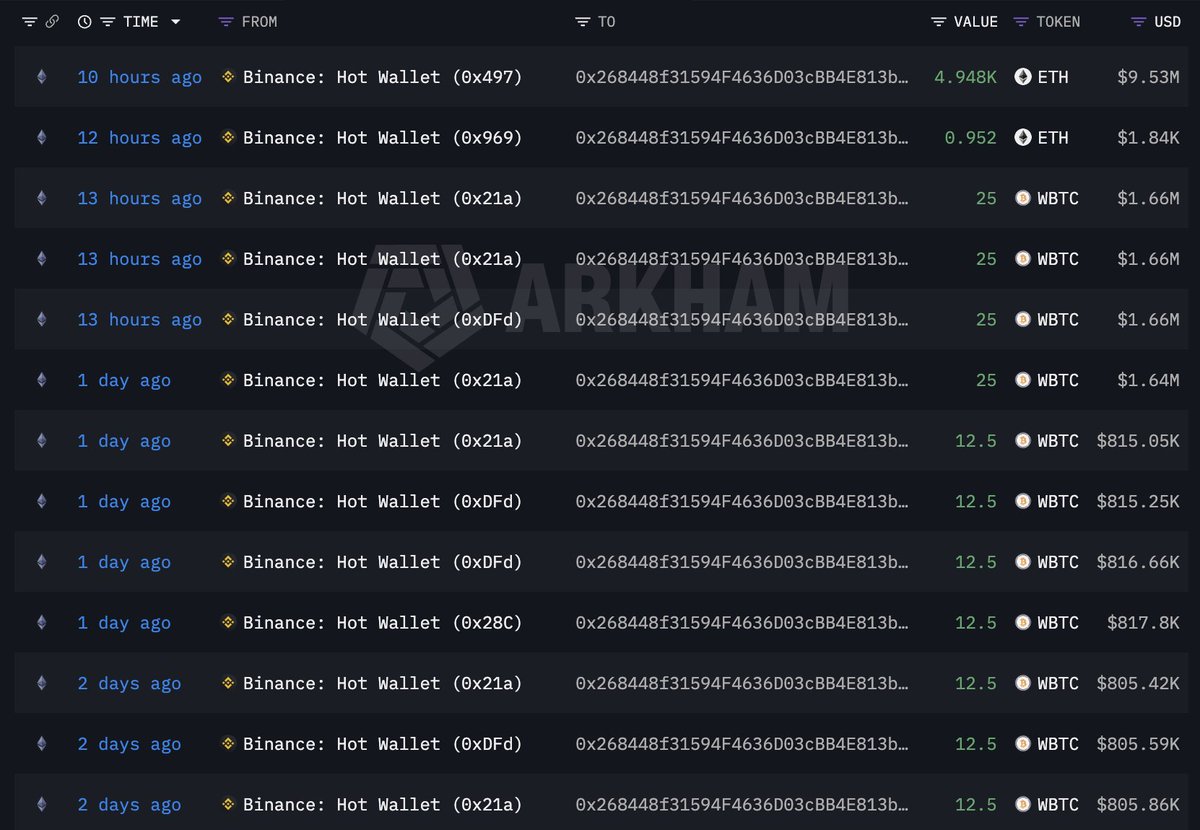The height and width of the screenshot is (830, 1200).
Task: Click Binance logo in the 10 hours ago row
Action: pos(228,77)
